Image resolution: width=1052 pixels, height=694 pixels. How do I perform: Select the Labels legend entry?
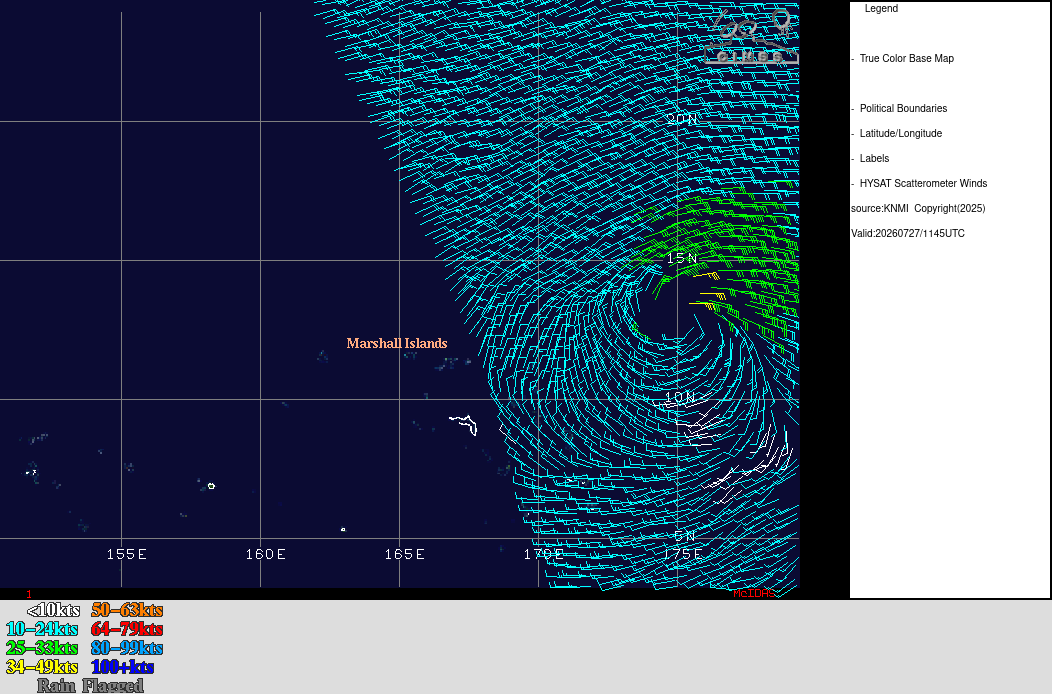(874, 158)
